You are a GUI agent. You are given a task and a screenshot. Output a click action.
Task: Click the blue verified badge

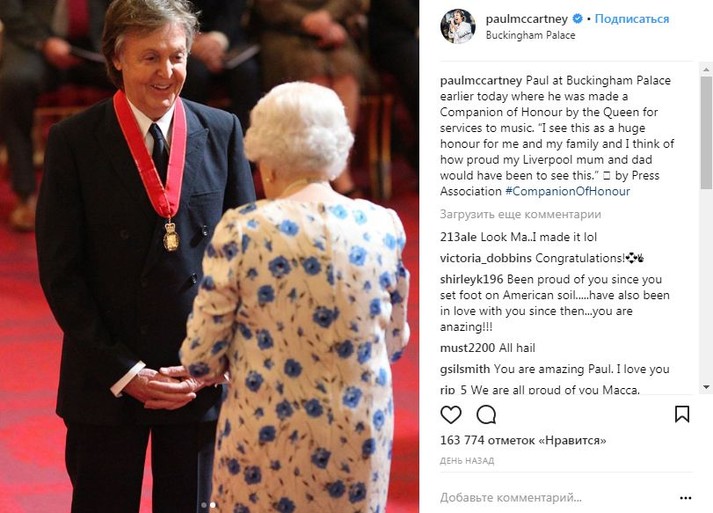point(577,19)
